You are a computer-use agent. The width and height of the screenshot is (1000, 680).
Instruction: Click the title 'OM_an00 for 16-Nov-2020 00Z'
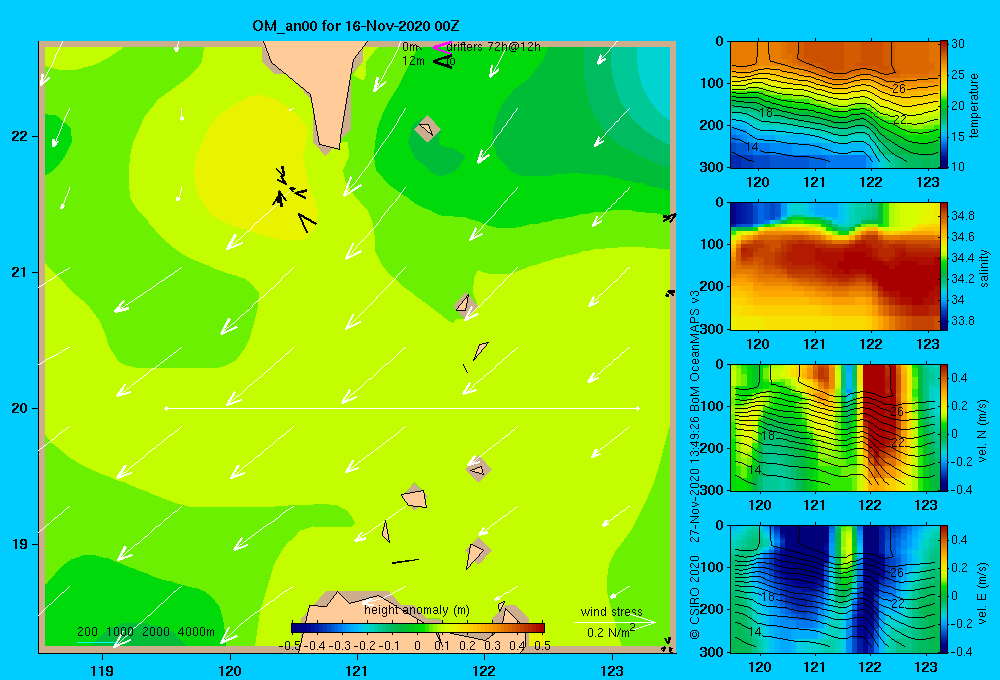[356, 26]
